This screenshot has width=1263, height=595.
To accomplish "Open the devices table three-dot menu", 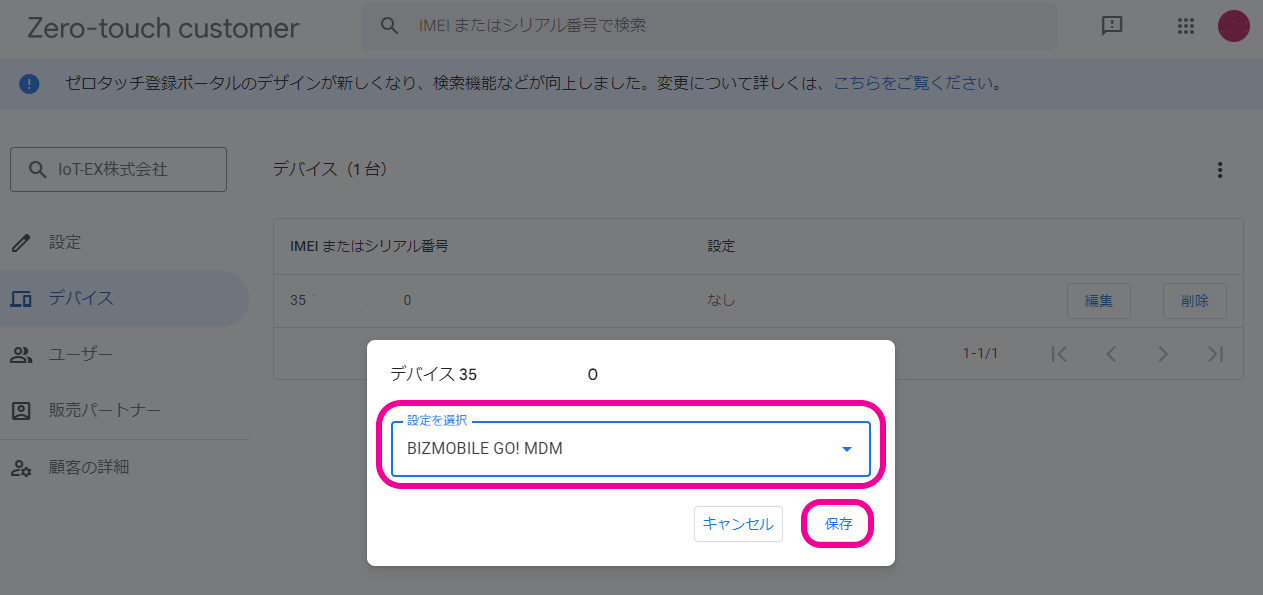I will tap(1219, 170).
